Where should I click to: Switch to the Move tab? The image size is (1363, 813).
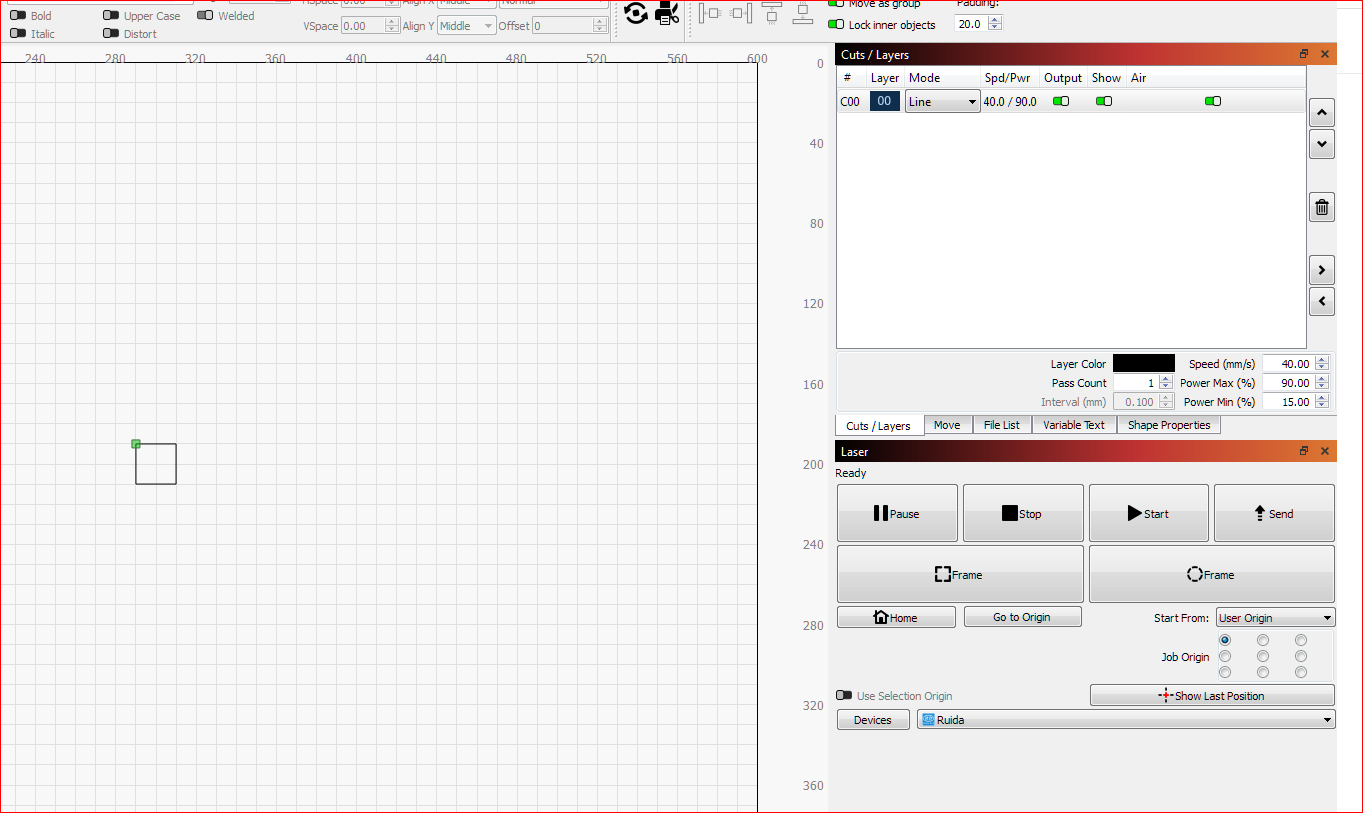[x=946, y=425]
